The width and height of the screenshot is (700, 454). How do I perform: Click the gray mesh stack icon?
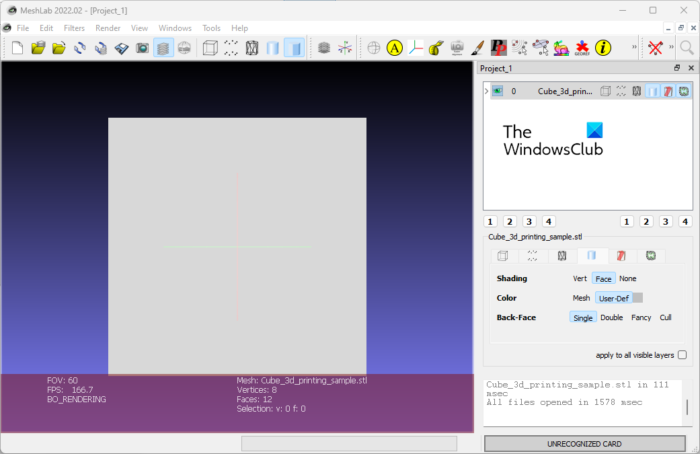point(324,48)
